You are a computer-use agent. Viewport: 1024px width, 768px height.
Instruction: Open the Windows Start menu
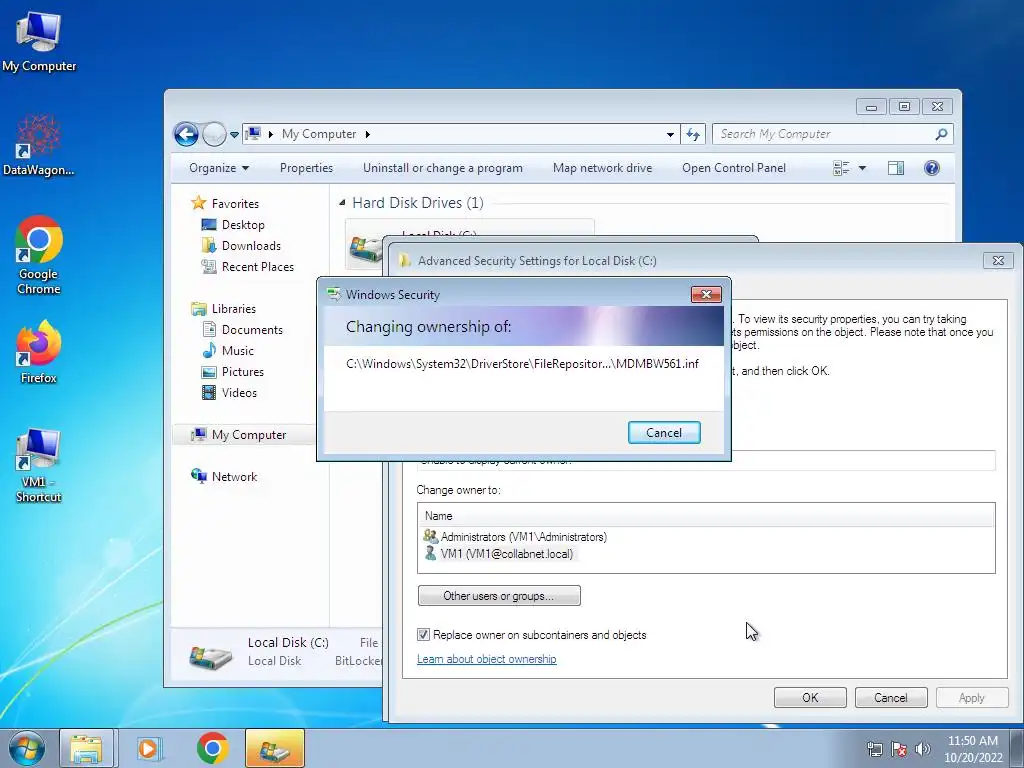pos(26,748)
